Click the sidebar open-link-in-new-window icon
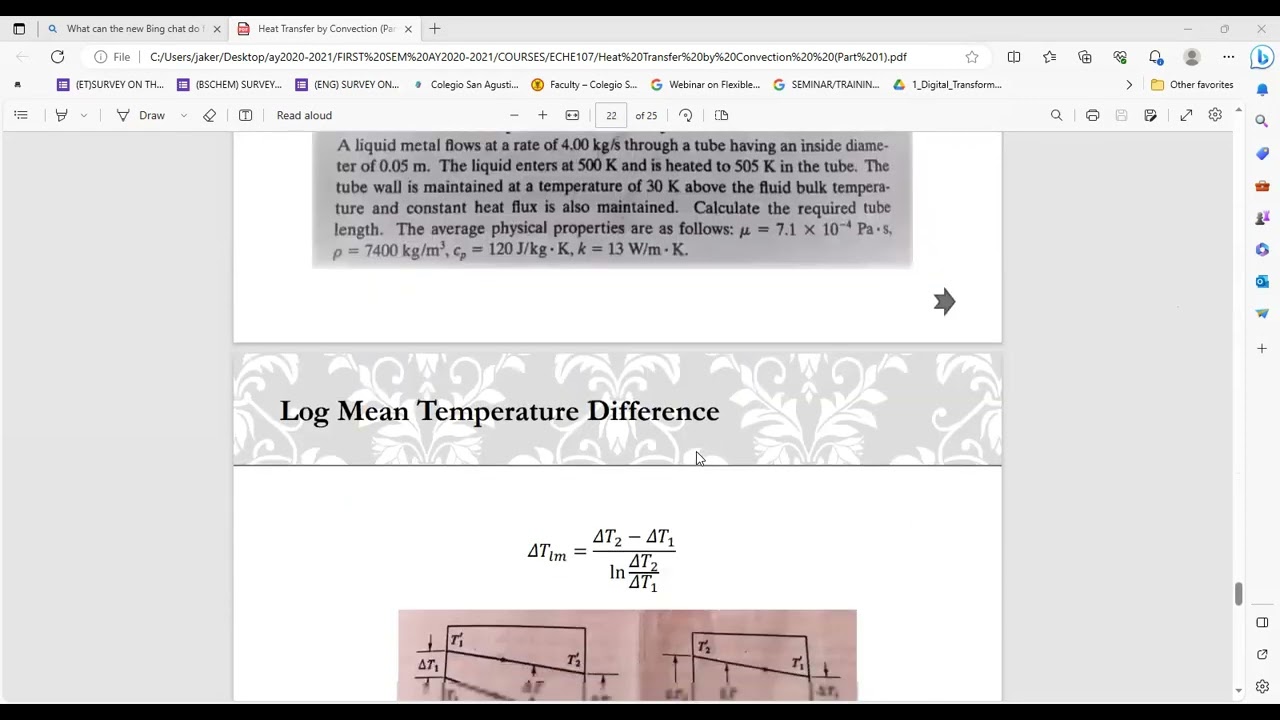Screen dimensions: 1280x720 [x=1262, y=654]
